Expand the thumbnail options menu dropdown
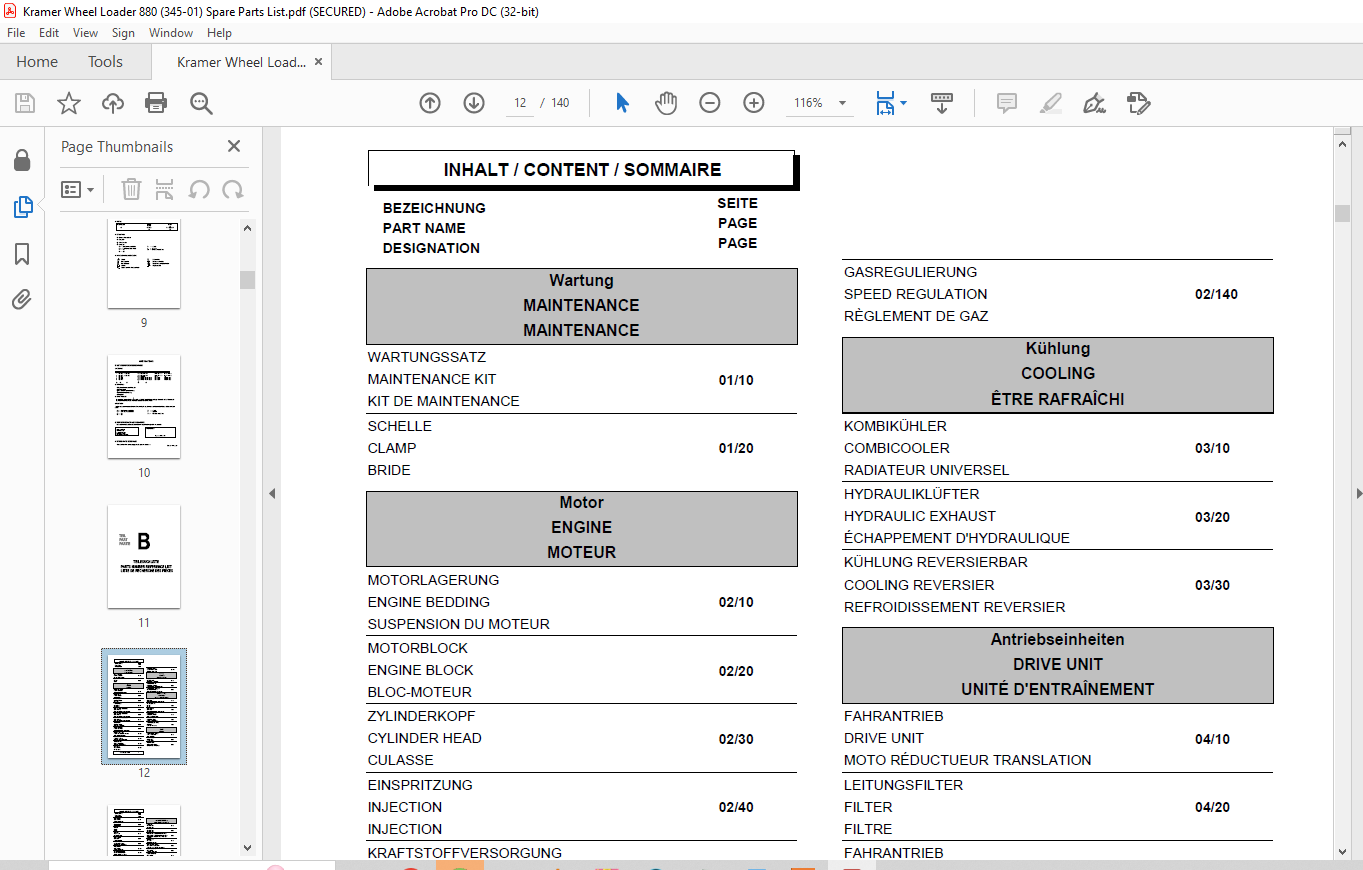 (x=77, y=189)
